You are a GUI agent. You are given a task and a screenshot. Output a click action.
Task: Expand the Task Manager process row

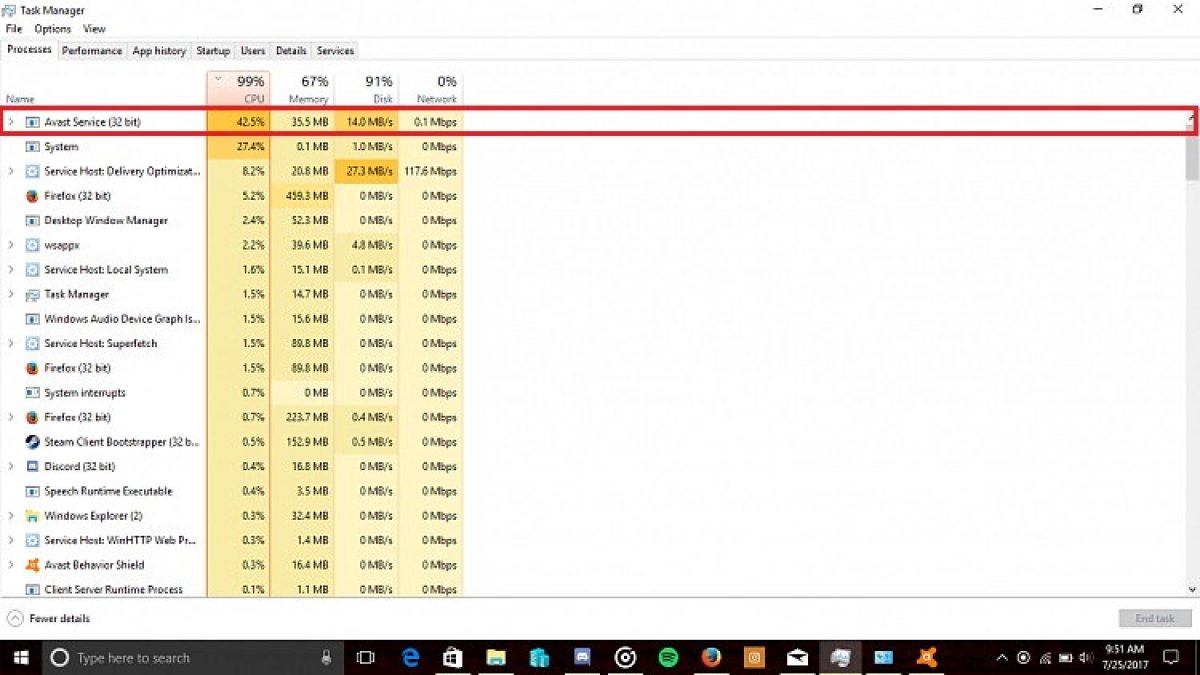[x=10, y=295]
